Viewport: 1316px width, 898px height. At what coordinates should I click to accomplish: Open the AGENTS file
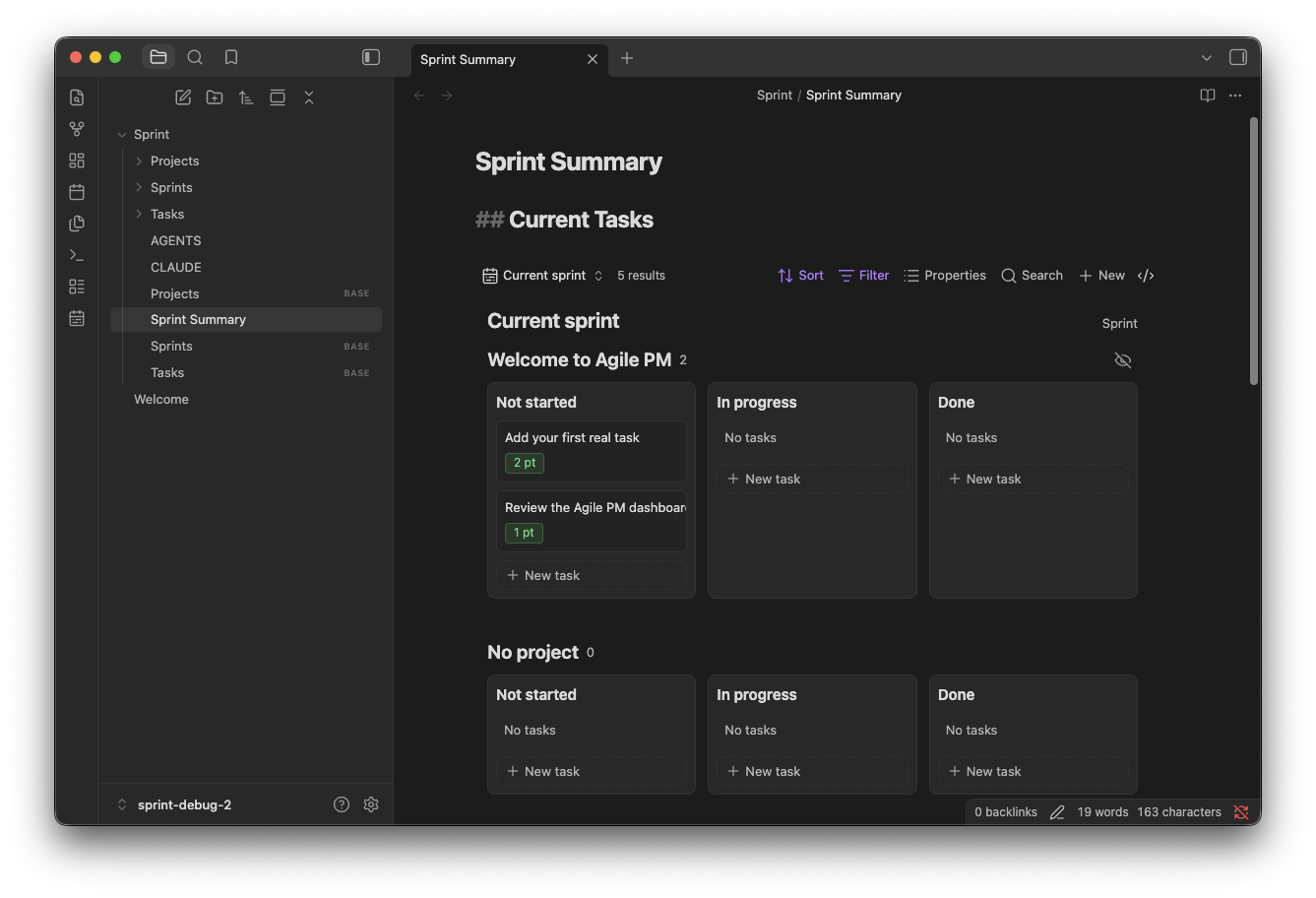coord(246,240)
